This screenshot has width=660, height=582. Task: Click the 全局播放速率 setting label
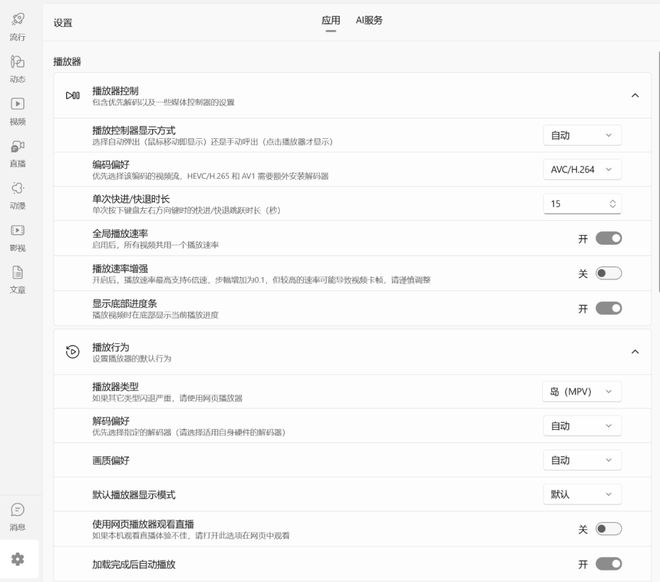tap(120, 234)
